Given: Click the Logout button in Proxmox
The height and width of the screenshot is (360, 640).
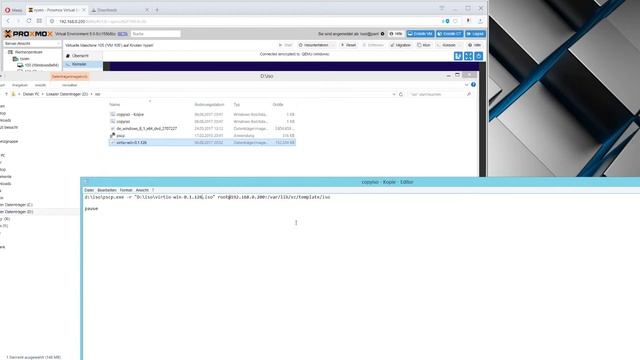Looking at the screenshot, I should tap(476, 34).
